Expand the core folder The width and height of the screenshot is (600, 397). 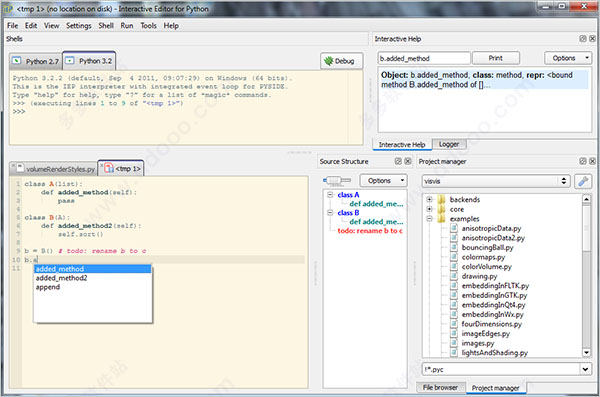pyautogui.click(x=429, y=209)
